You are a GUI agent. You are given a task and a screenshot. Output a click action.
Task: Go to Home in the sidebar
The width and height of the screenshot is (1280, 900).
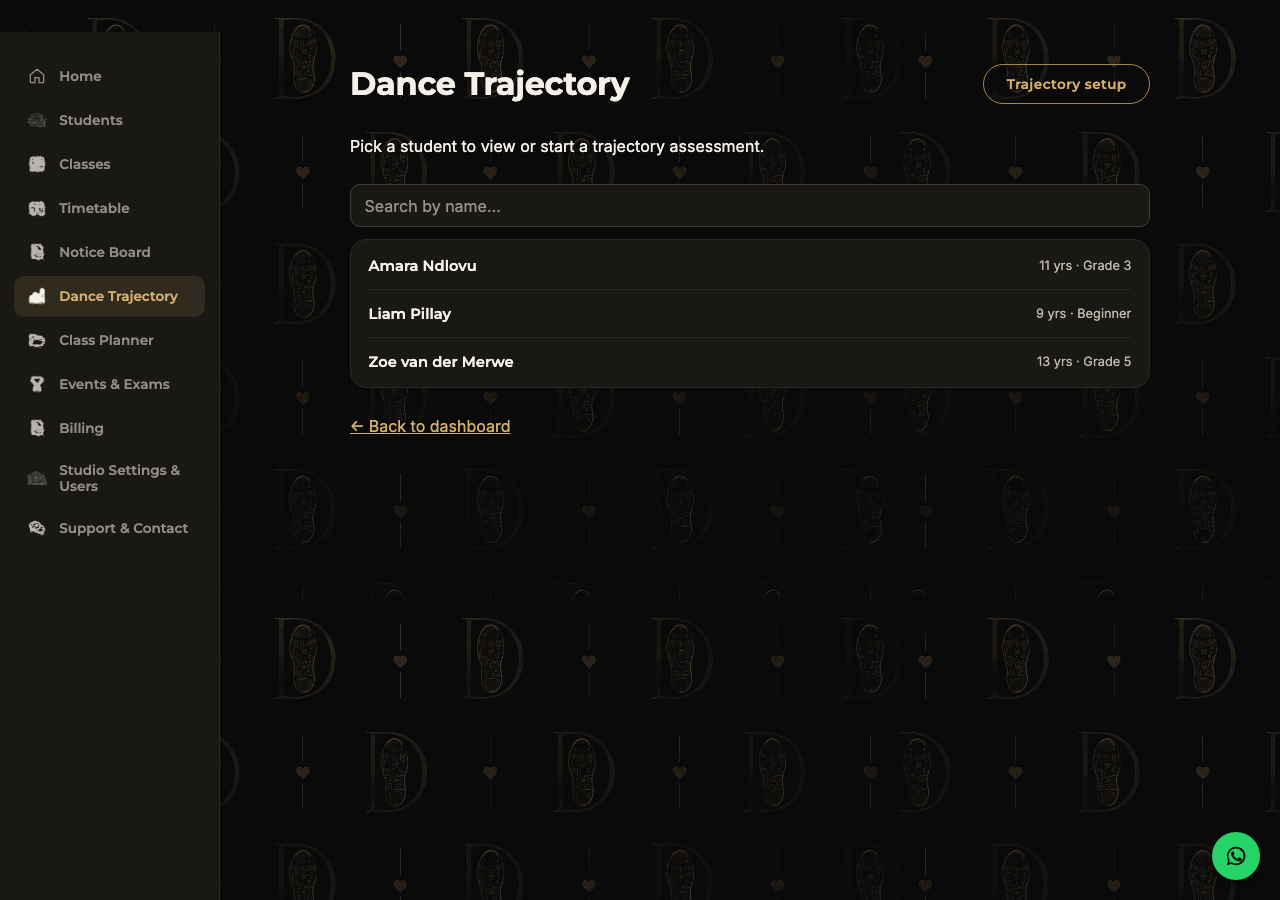coord(109,76)
